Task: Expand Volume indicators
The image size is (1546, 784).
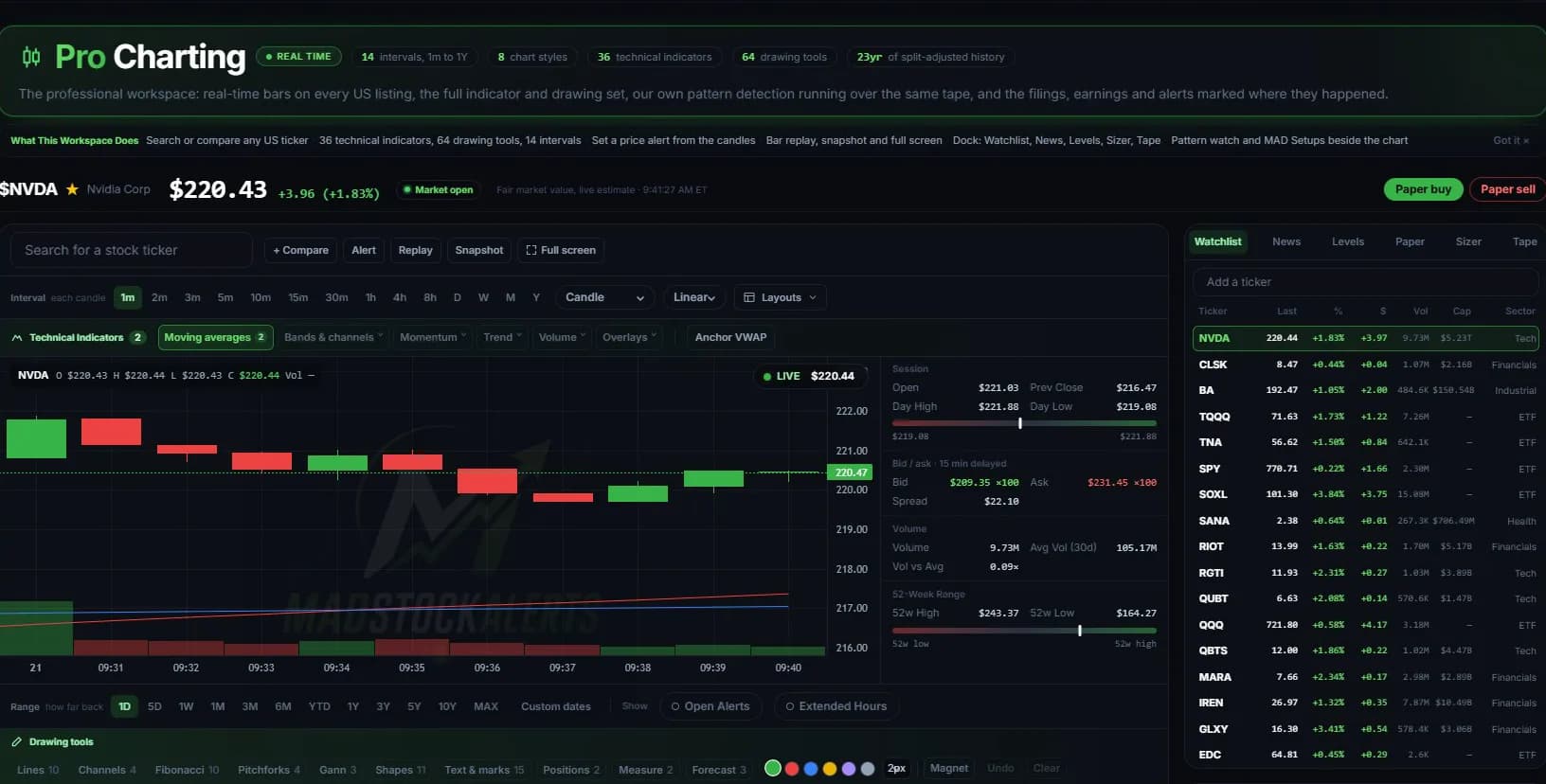Action: click(562, 337)
